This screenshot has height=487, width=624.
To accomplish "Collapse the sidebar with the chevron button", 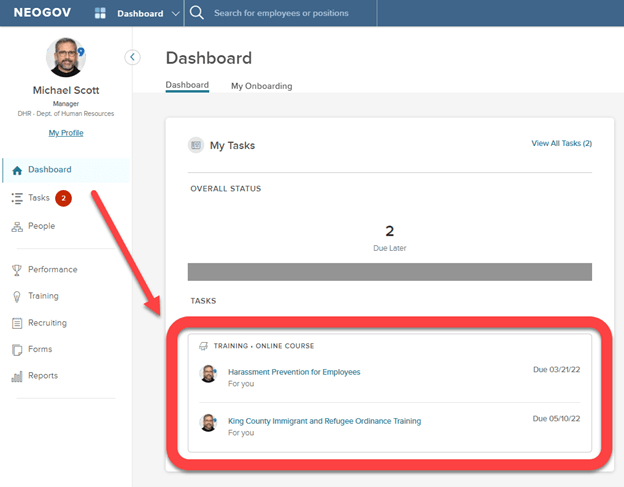I will (133, 57).
